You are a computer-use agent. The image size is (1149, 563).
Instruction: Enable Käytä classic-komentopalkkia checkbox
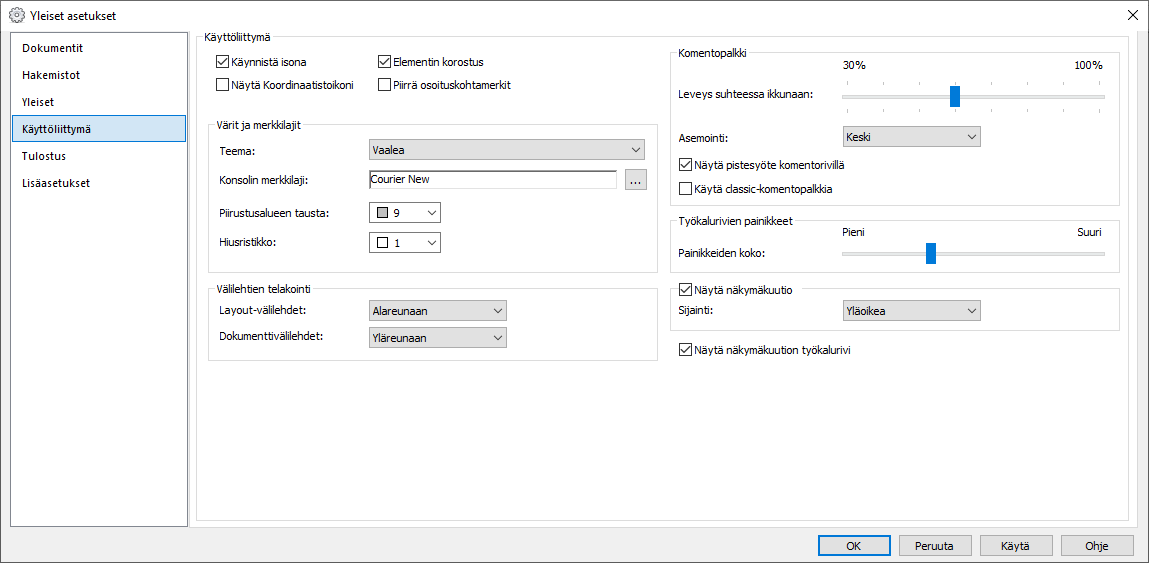tap(685, 188)
